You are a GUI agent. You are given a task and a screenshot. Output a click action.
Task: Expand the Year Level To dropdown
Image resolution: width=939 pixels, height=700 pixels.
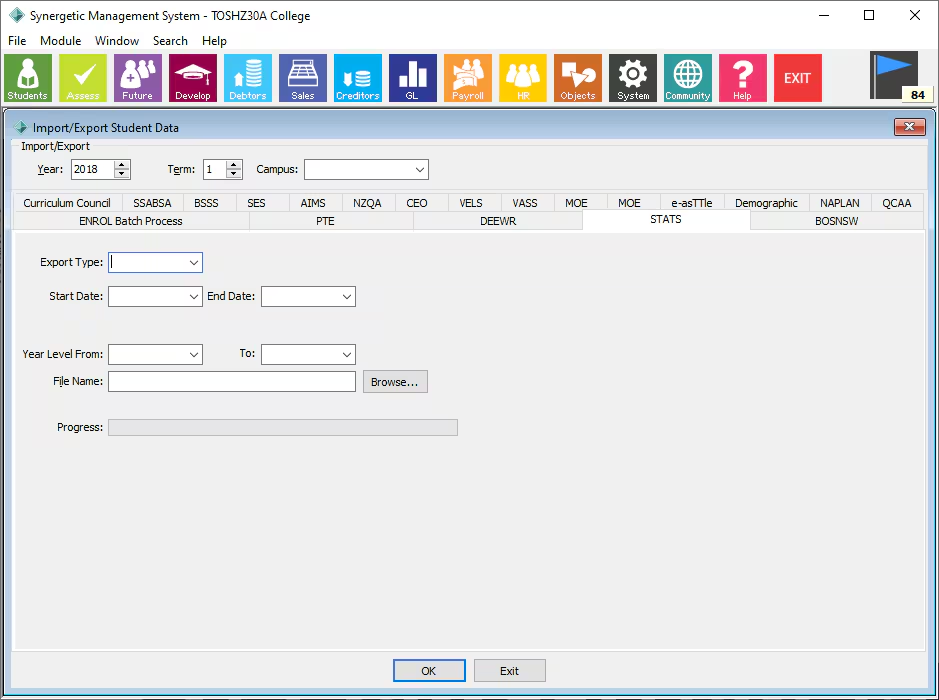click(347, 354)
